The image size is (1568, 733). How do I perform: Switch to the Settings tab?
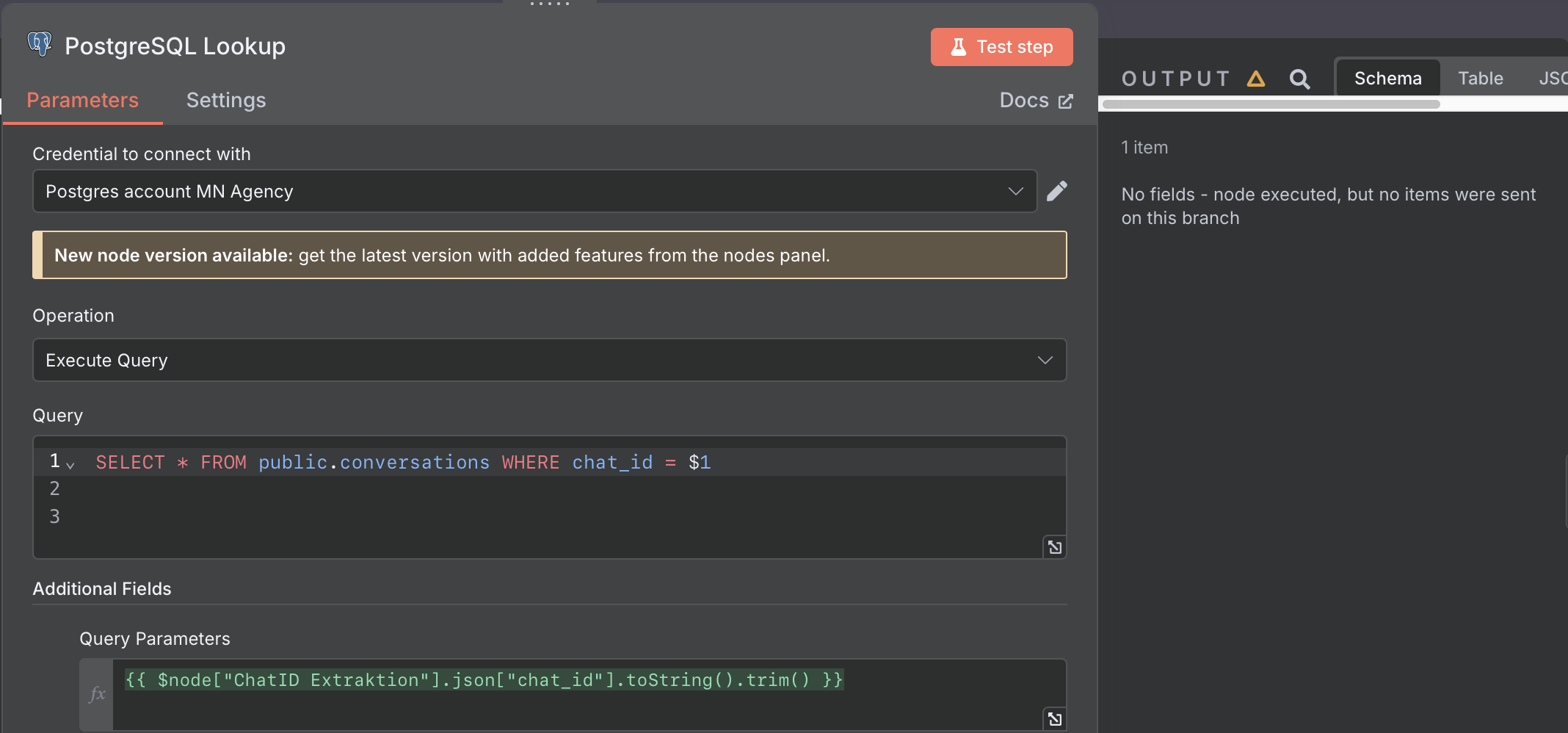tap(225, 100)
